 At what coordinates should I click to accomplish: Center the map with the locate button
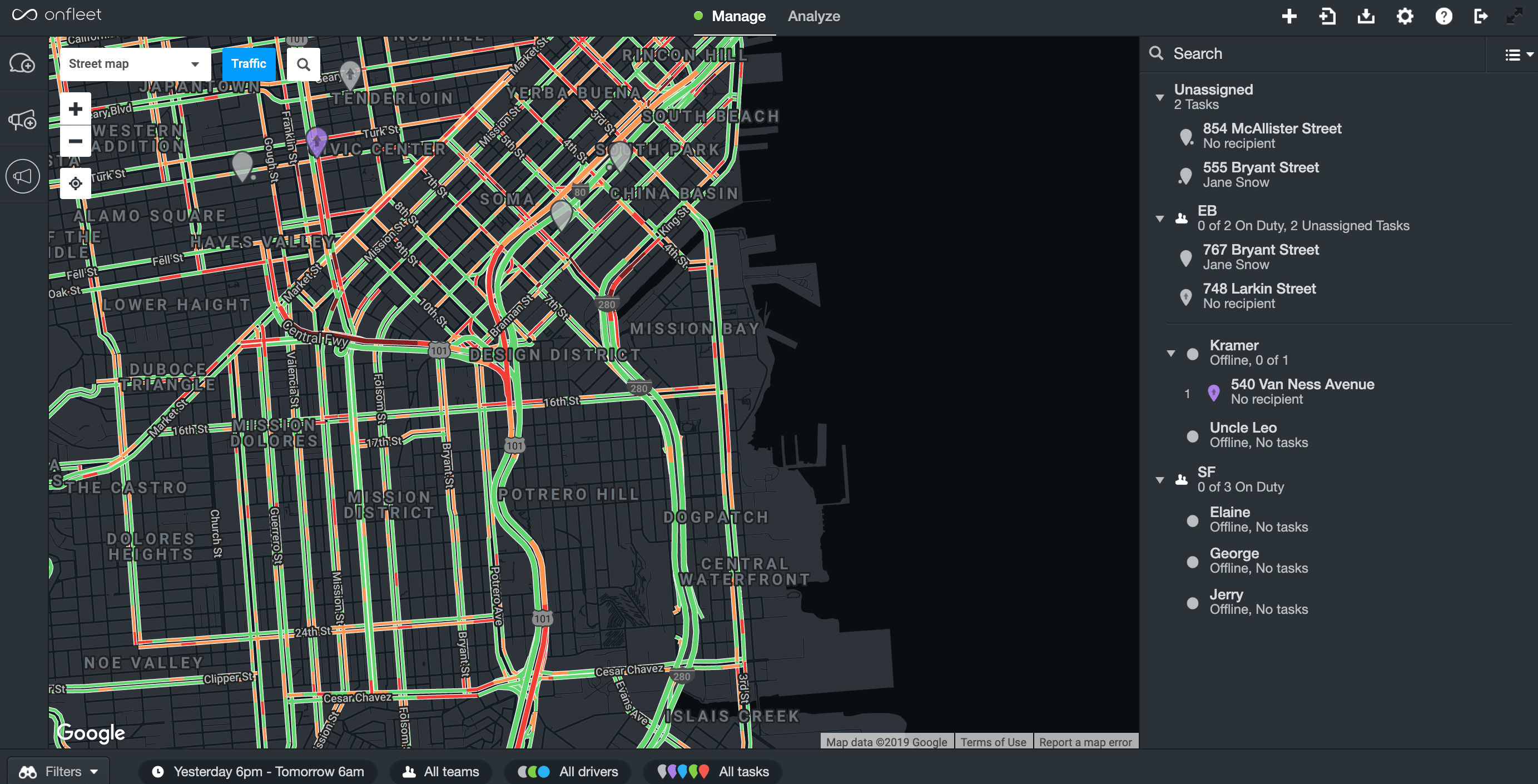click(75, 183)
